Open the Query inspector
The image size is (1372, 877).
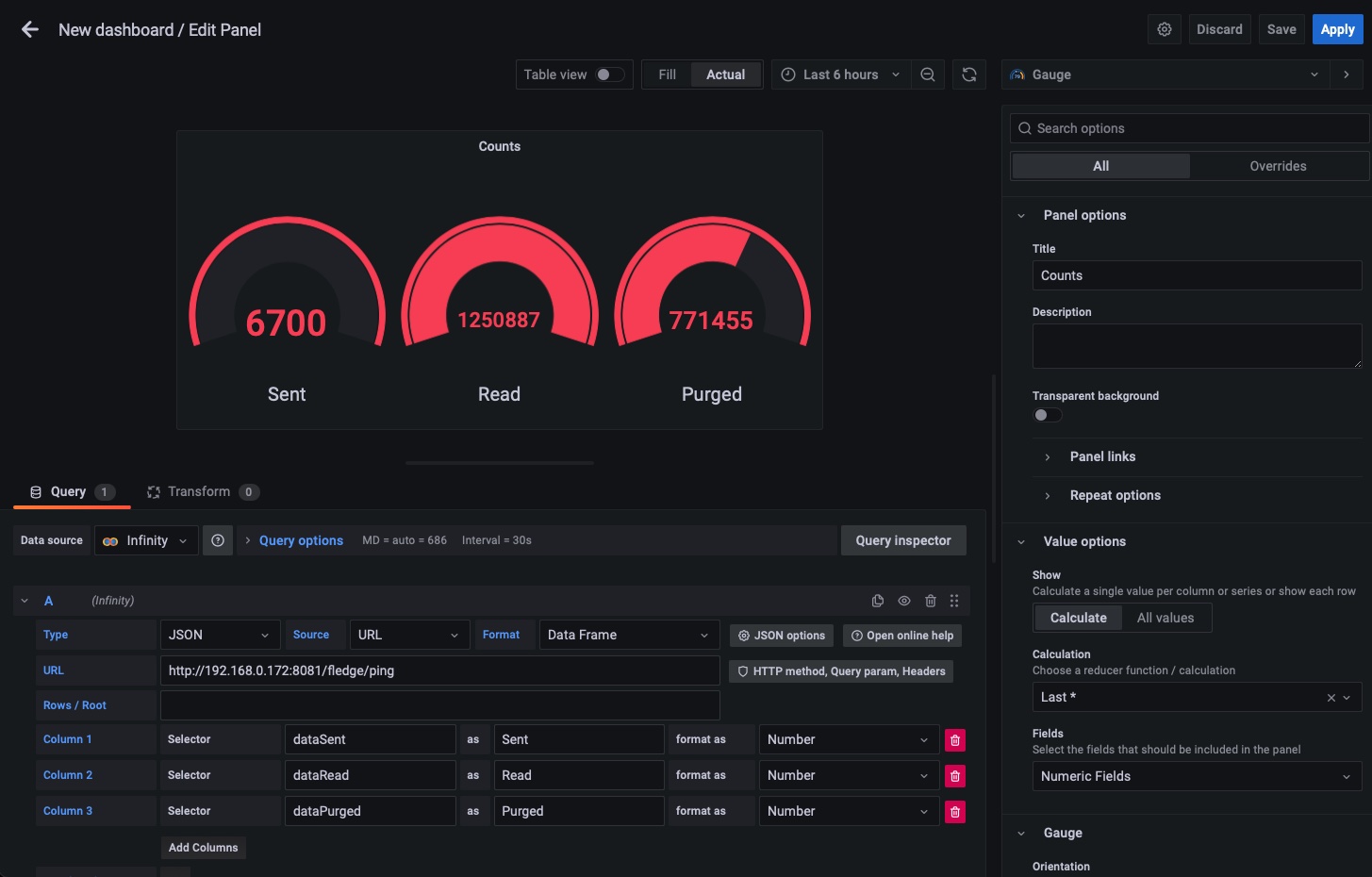click(902, 540)
